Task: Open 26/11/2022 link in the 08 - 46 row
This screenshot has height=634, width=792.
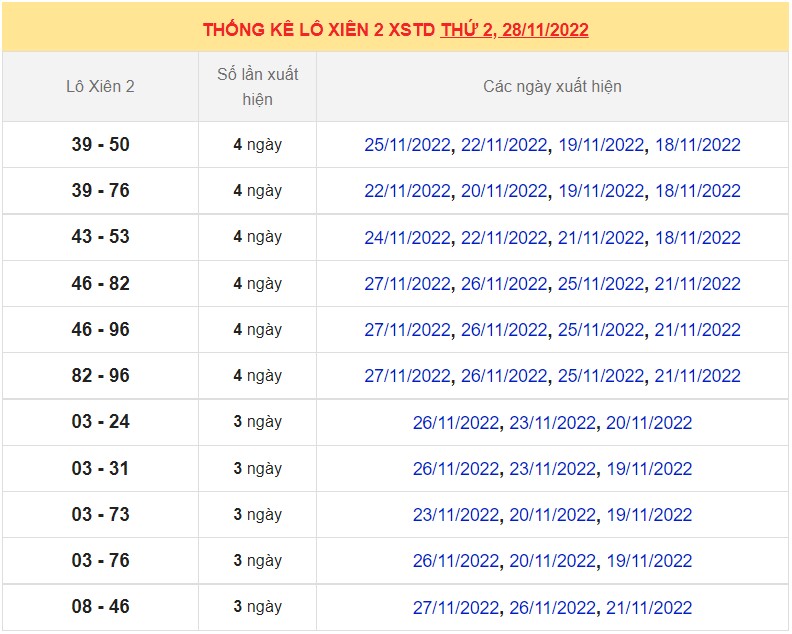Action: click(x=553, y=608)
